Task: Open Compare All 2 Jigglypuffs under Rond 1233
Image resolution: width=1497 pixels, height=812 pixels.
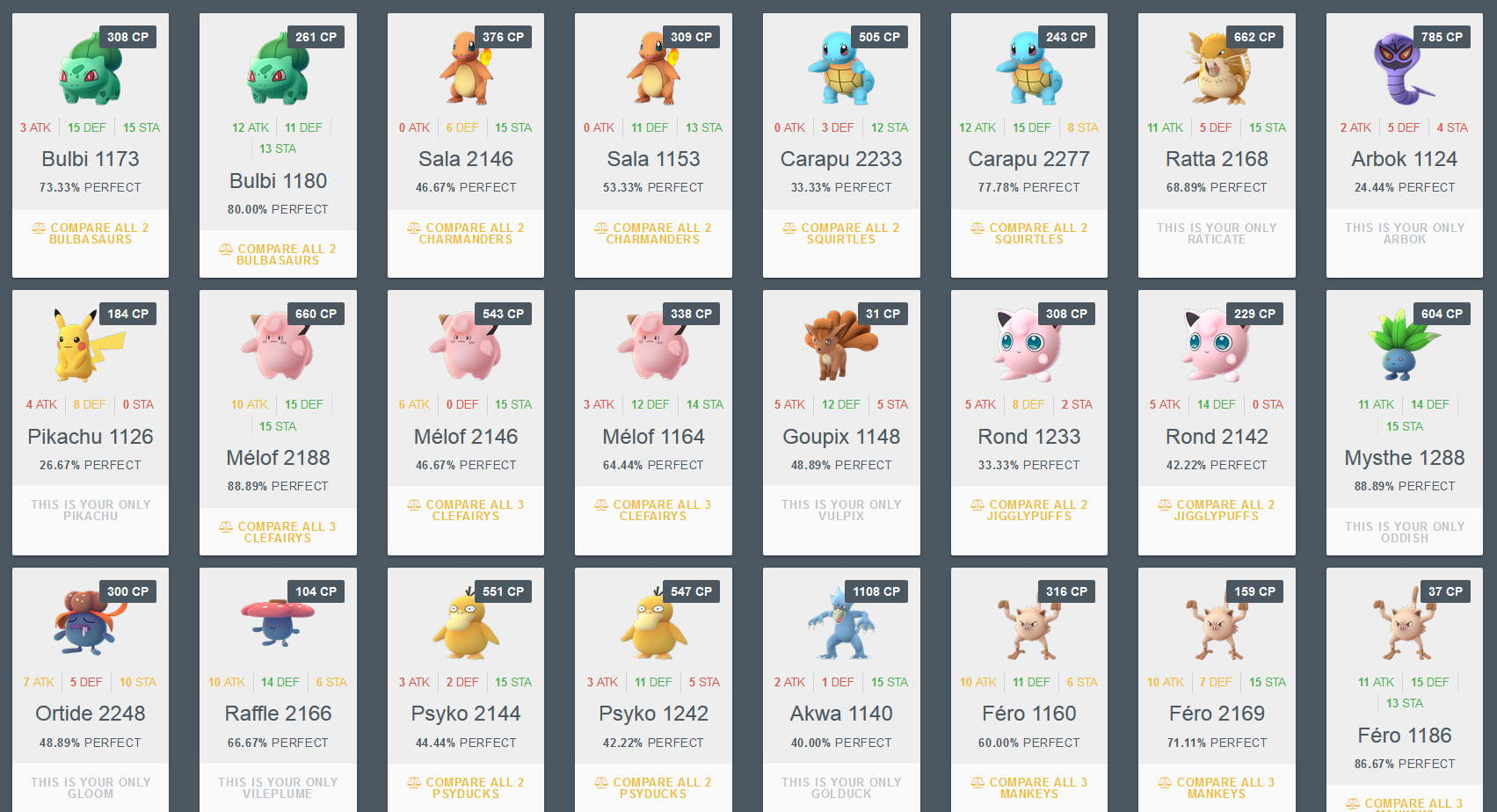Action: [x=1029, y=510]
